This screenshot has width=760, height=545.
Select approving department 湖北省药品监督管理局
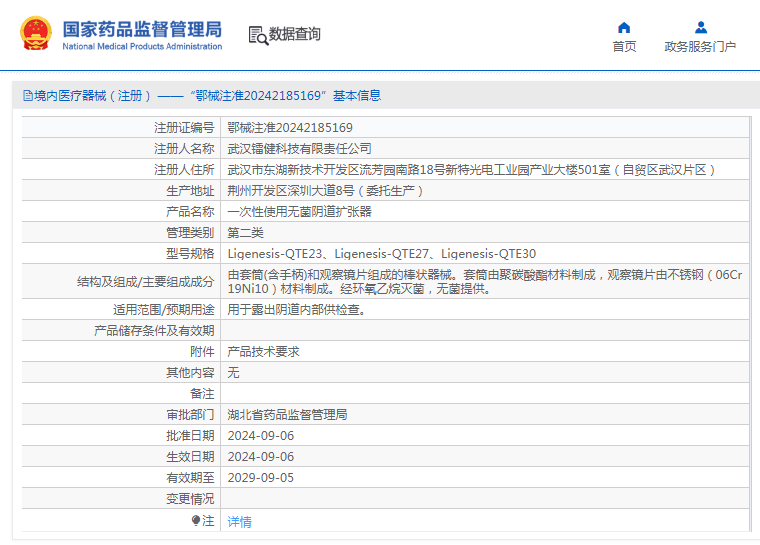287,415
